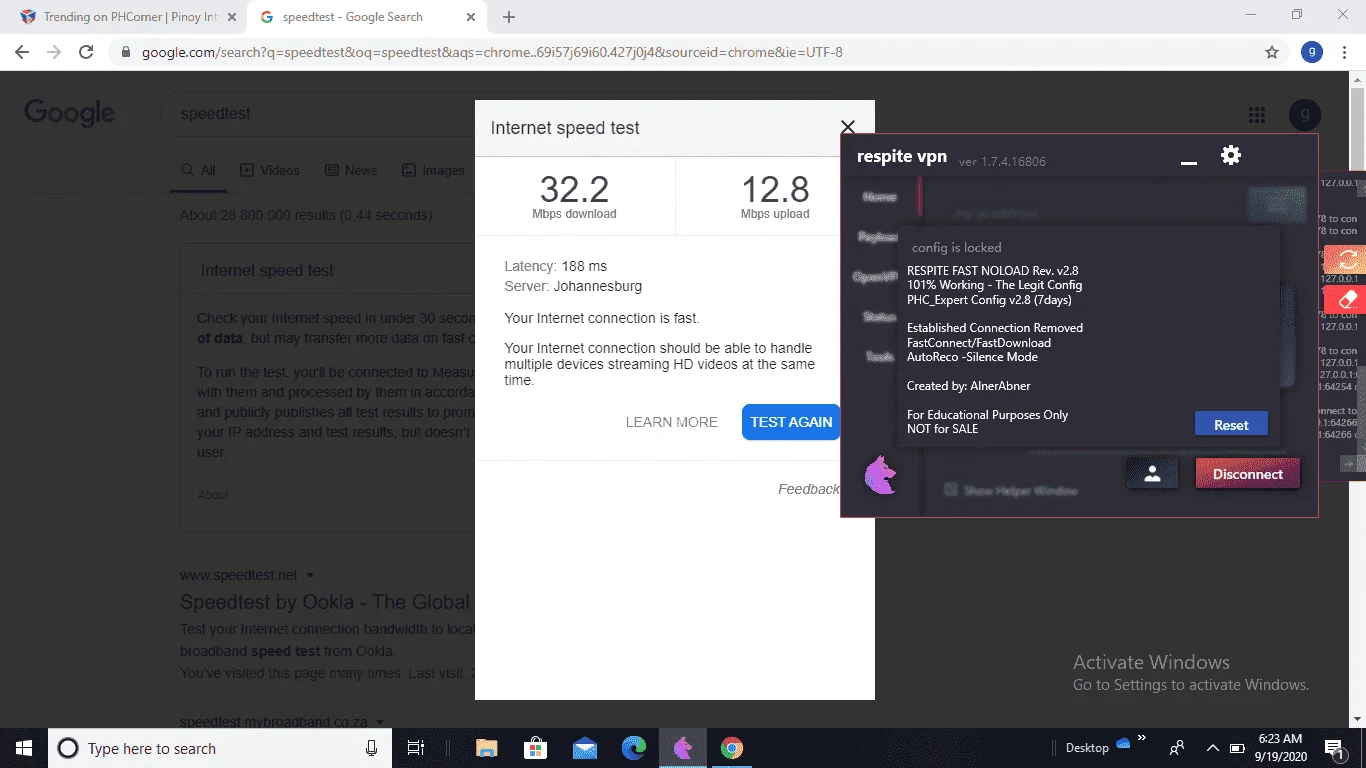
Task: Toggle the Show Helper Window checkbox
Action: [x=951, y=490]
